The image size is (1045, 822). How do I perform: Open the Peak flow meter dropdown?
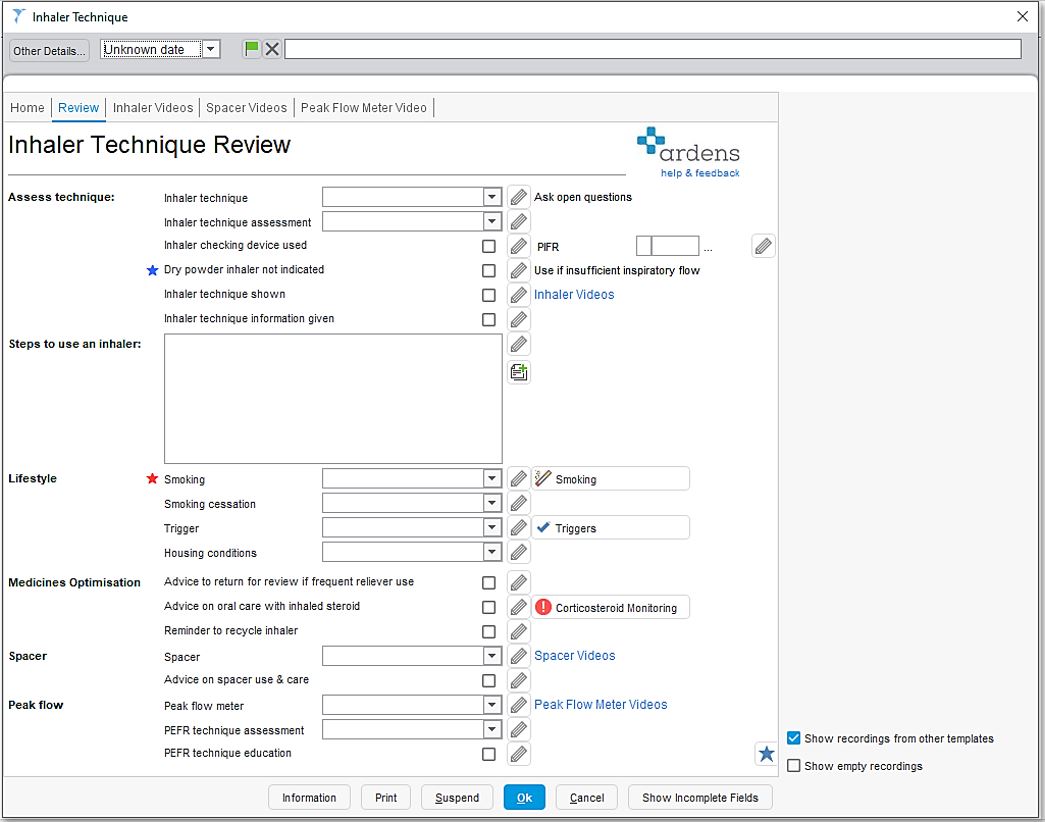pos(491,704)
